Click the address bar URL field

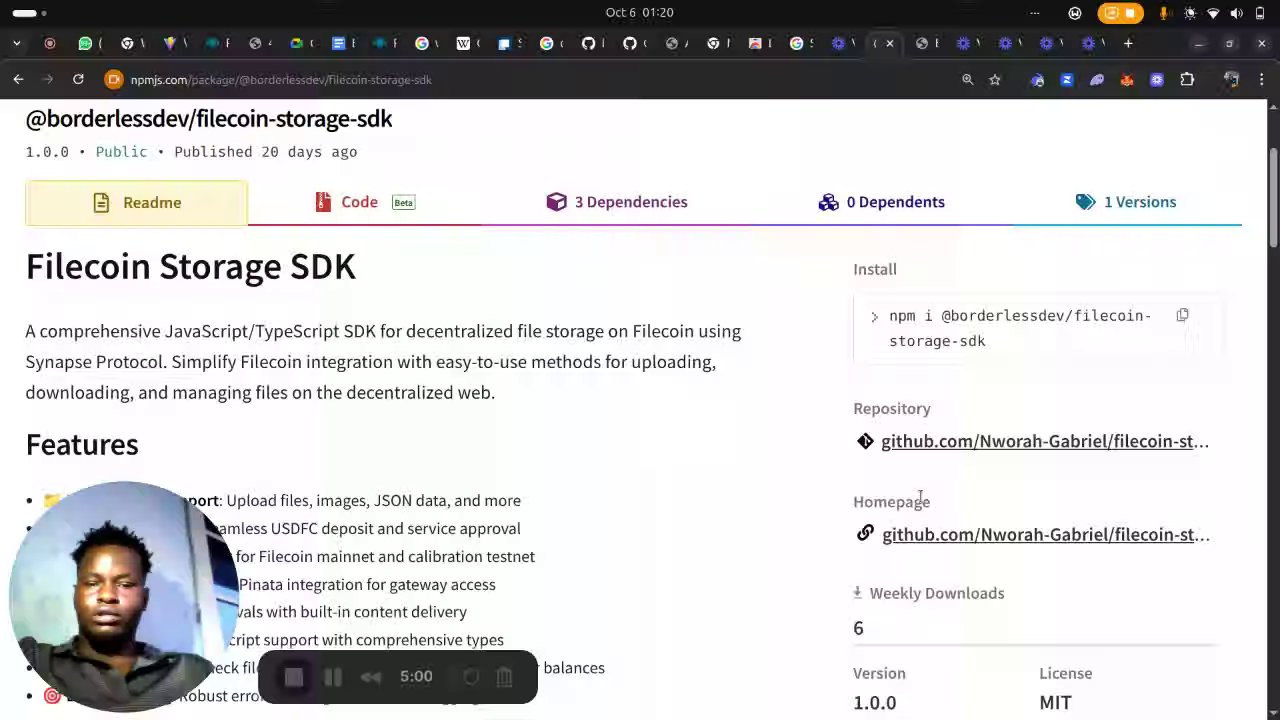(x=540, y=79)
